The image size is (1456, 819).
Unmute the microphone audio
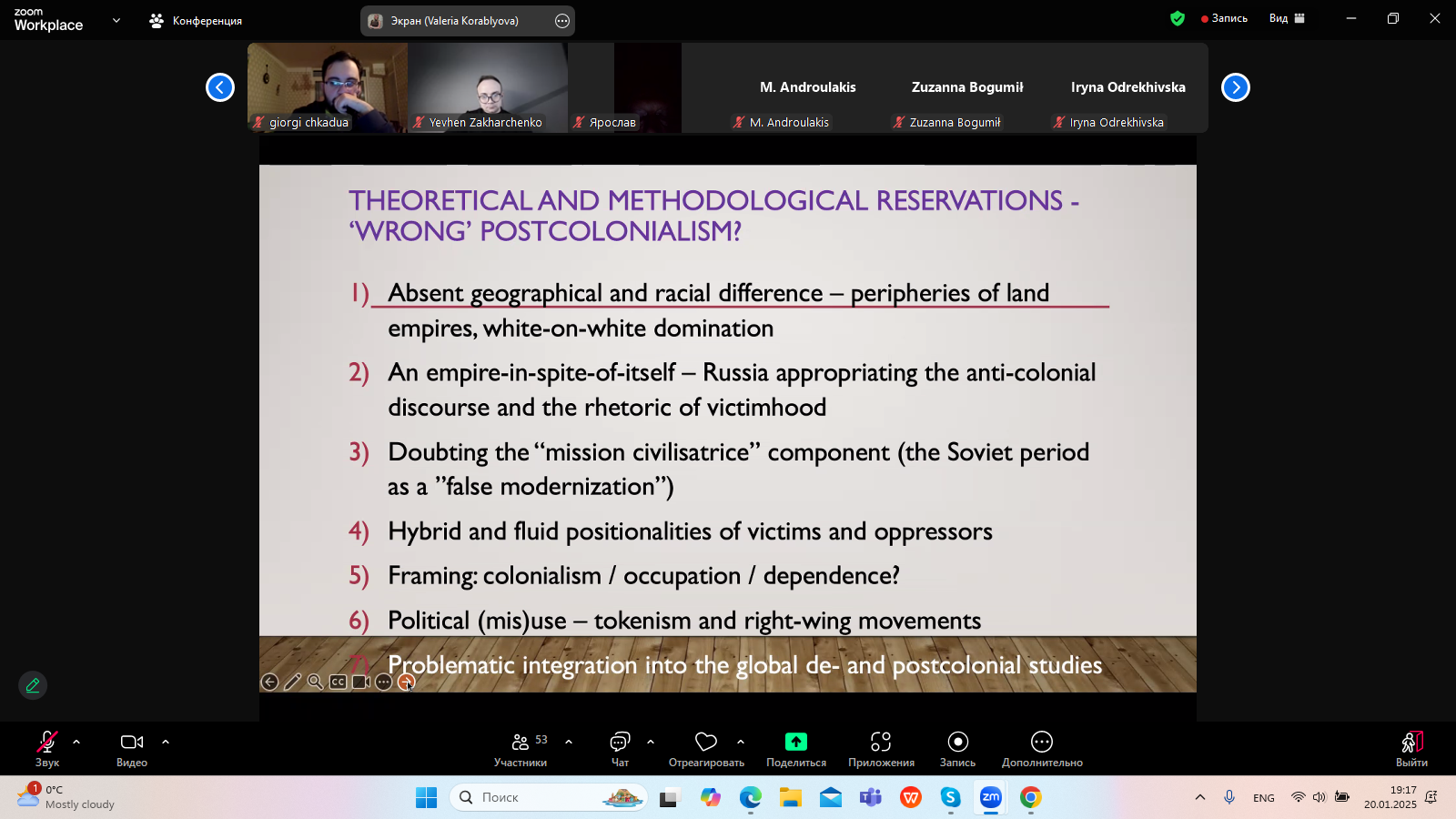[x=47, y=743]
